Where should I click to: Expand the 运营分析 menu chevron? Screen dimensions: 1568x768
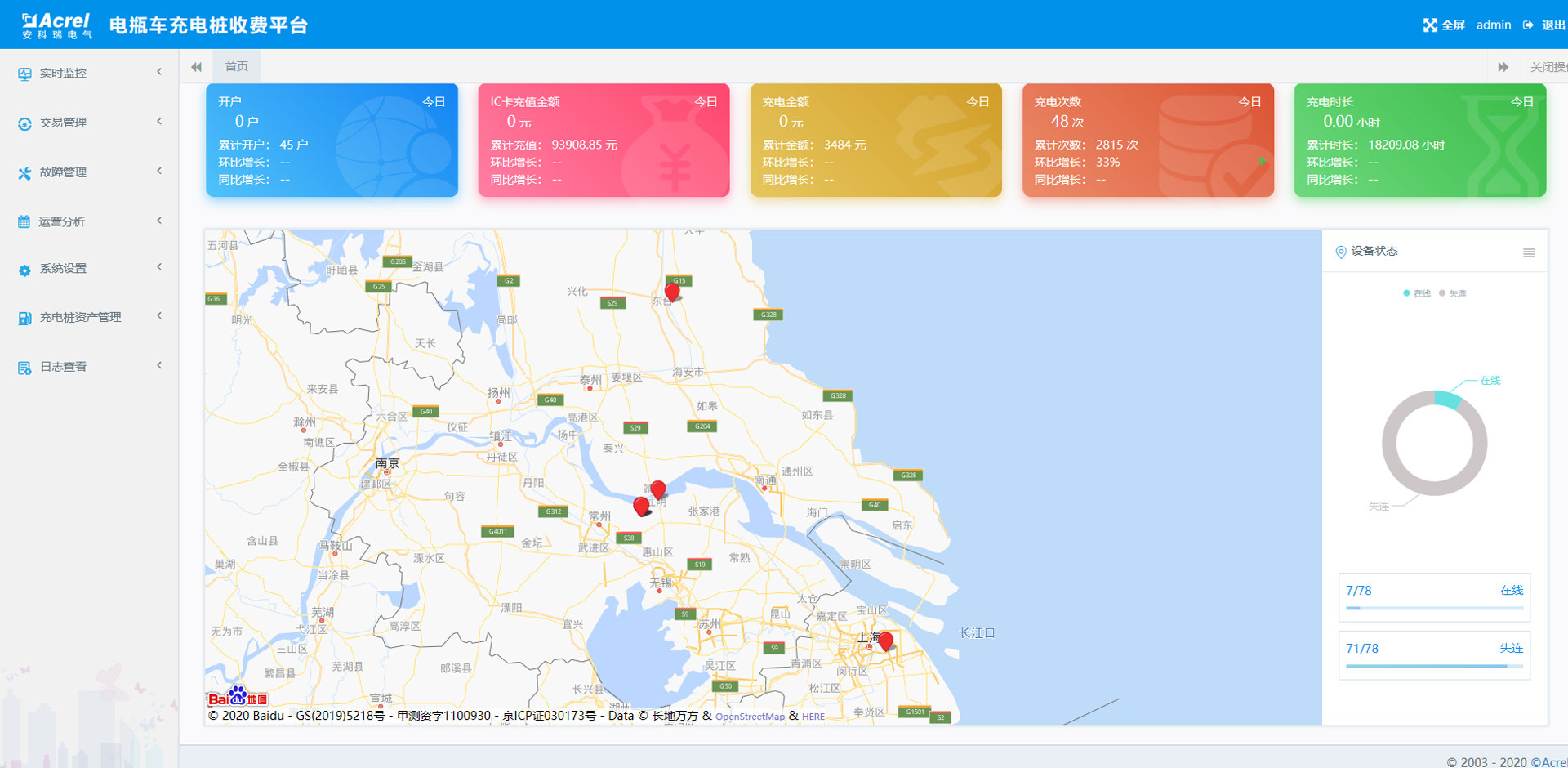(159, 221)
